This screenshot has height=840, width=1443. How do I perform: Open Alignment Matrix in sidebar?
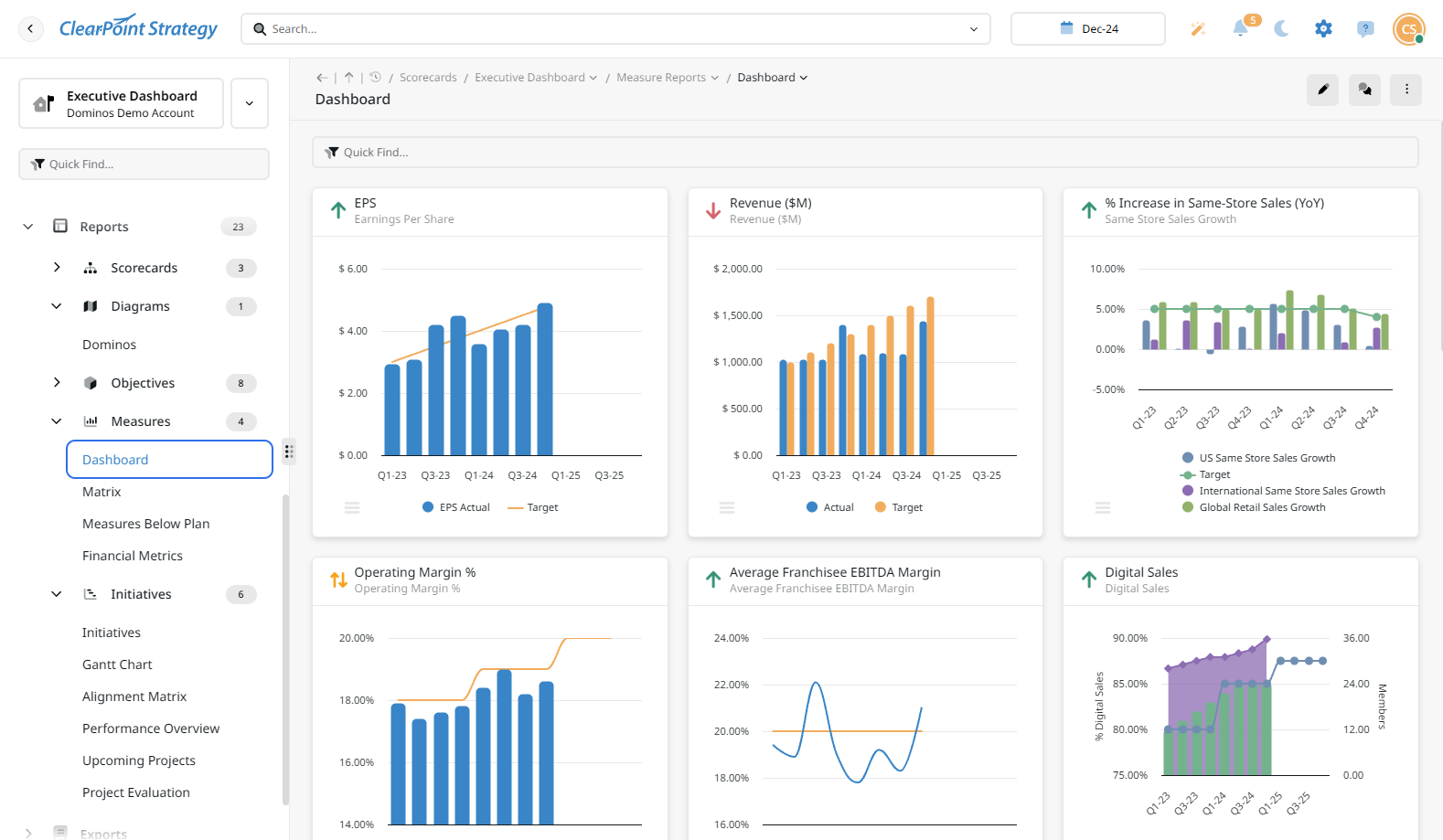[x=134, y=696]
